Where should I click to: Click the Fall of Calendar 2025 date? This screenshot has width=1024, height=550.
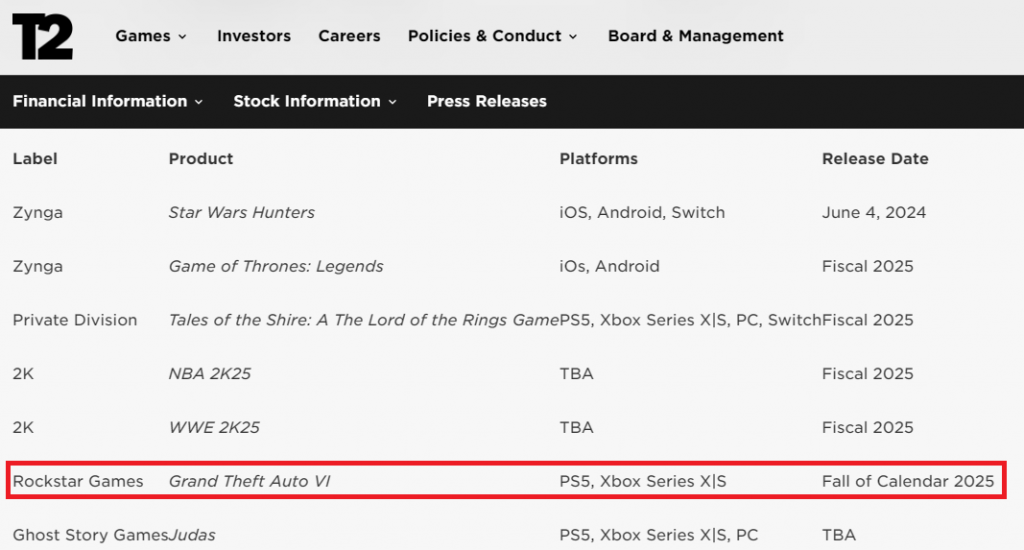pyautogui.click(x=907, y=481)
